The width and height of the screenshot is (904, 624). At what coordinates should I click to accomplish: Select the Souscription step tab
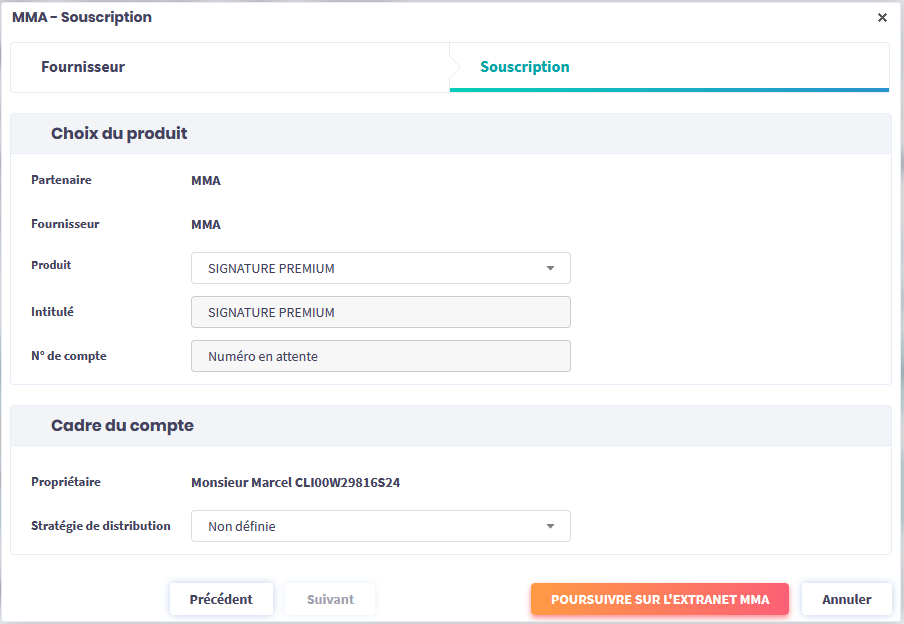click(x=525, y=67)
